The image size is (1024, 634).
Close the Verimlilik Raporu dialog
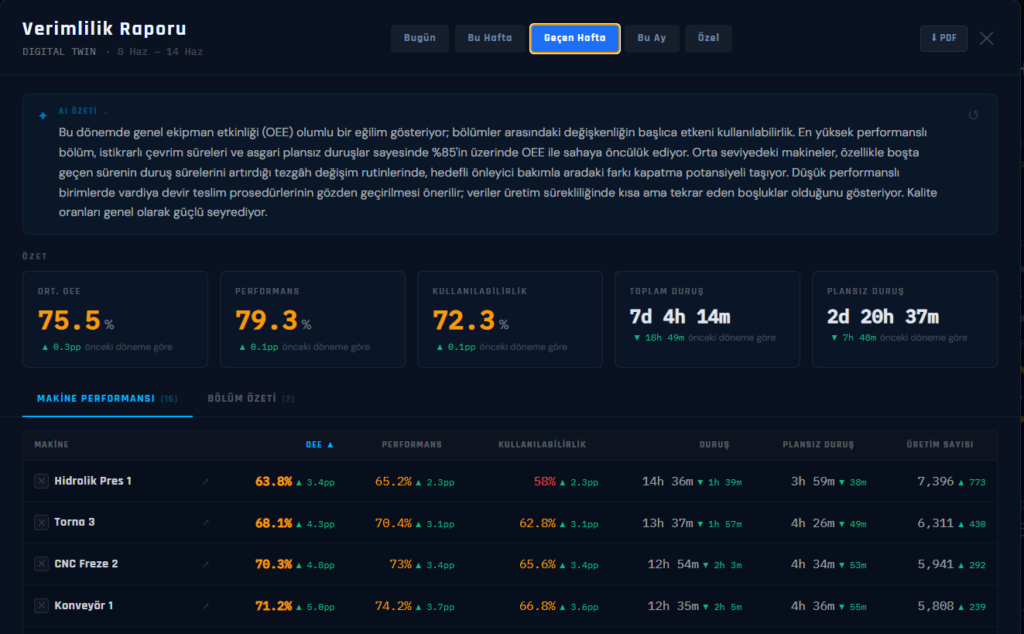tap(986, 39)
